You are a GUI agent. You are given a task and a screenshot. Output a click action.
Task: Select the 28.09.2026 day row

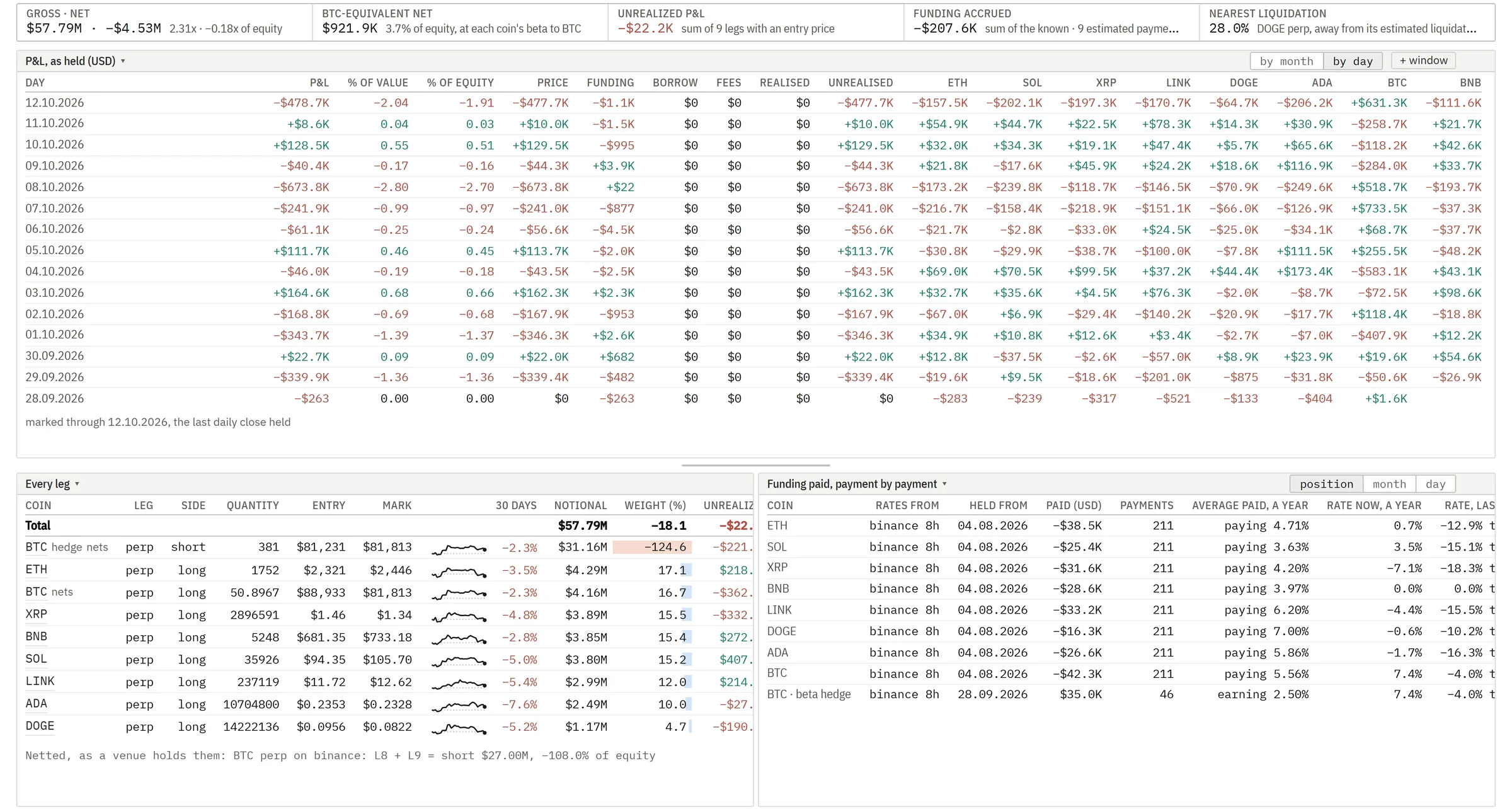click(x=753, y=399)
